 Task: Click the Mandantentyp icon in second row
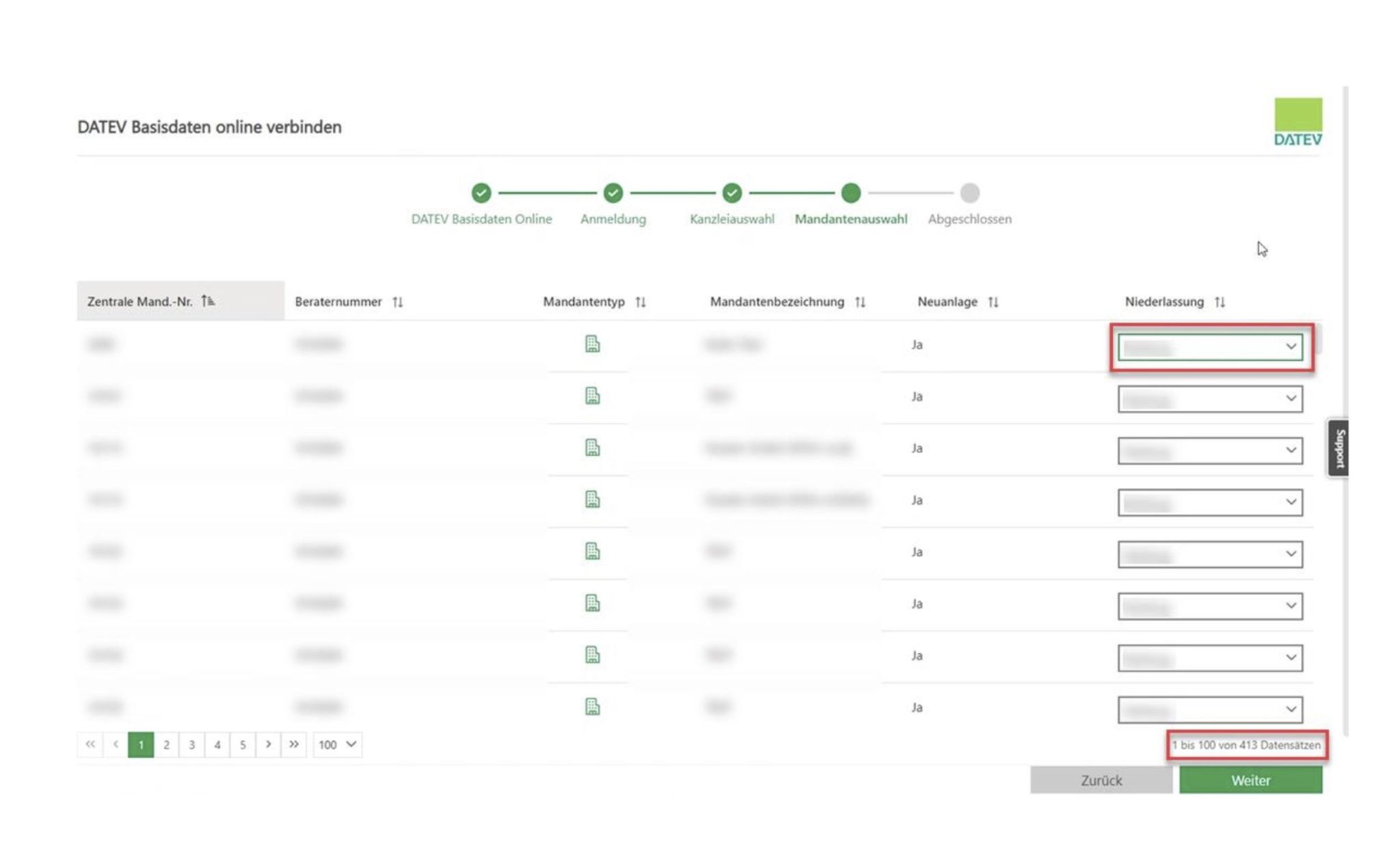click(x=593, y=396)
